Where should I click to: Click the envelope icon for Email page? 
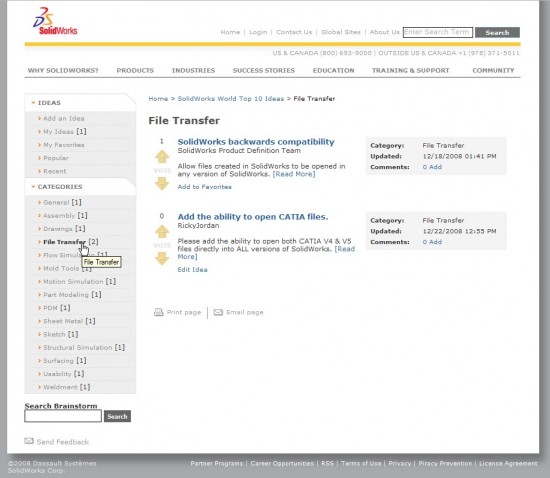pos(218,312)
